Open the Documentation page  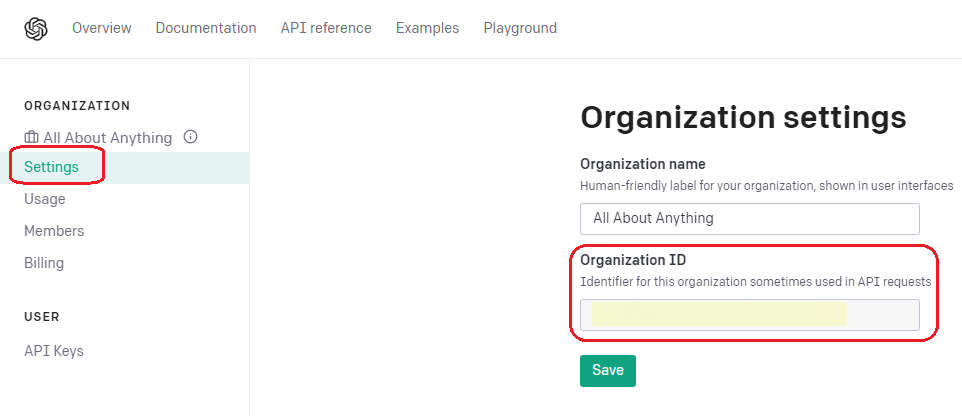(206, 28)
